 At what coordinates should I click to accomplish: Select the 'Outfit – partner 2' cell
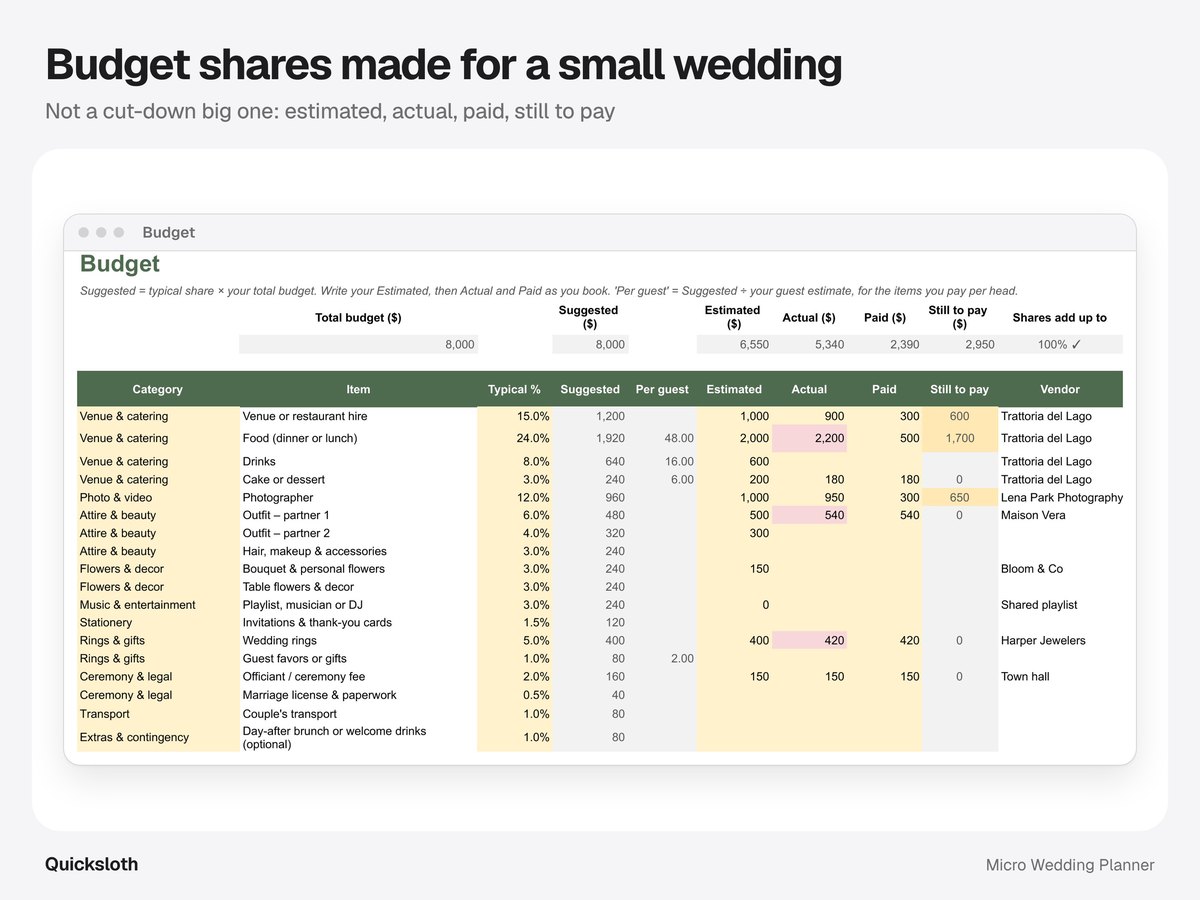coord(358,533)
